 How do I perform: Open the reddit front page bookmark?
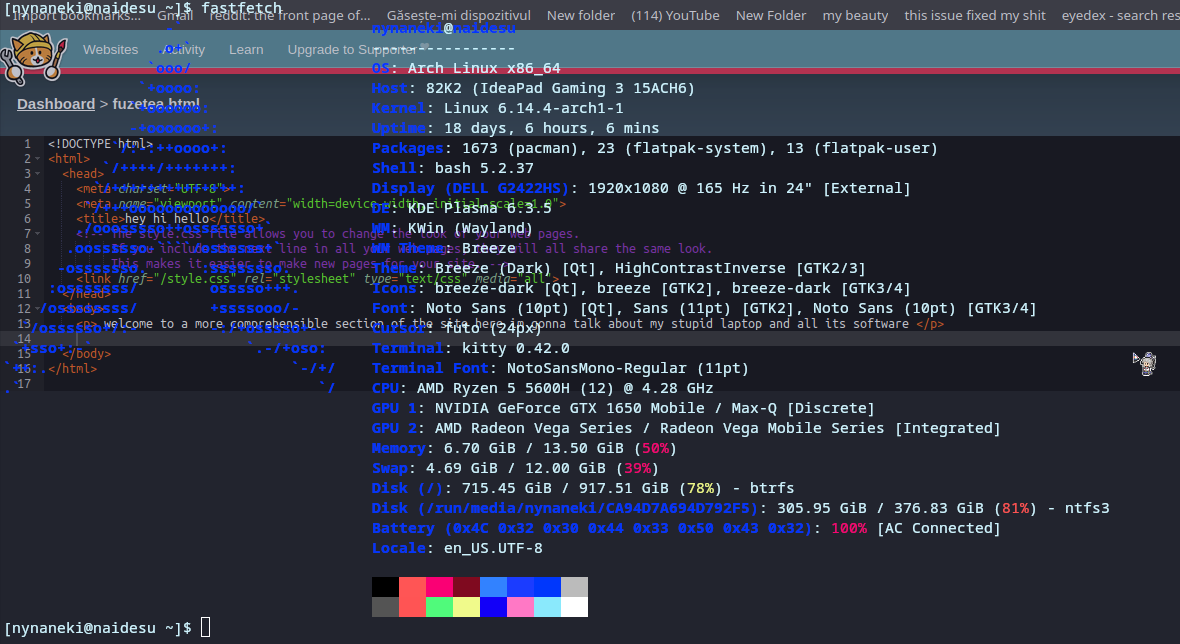point(290,15)
